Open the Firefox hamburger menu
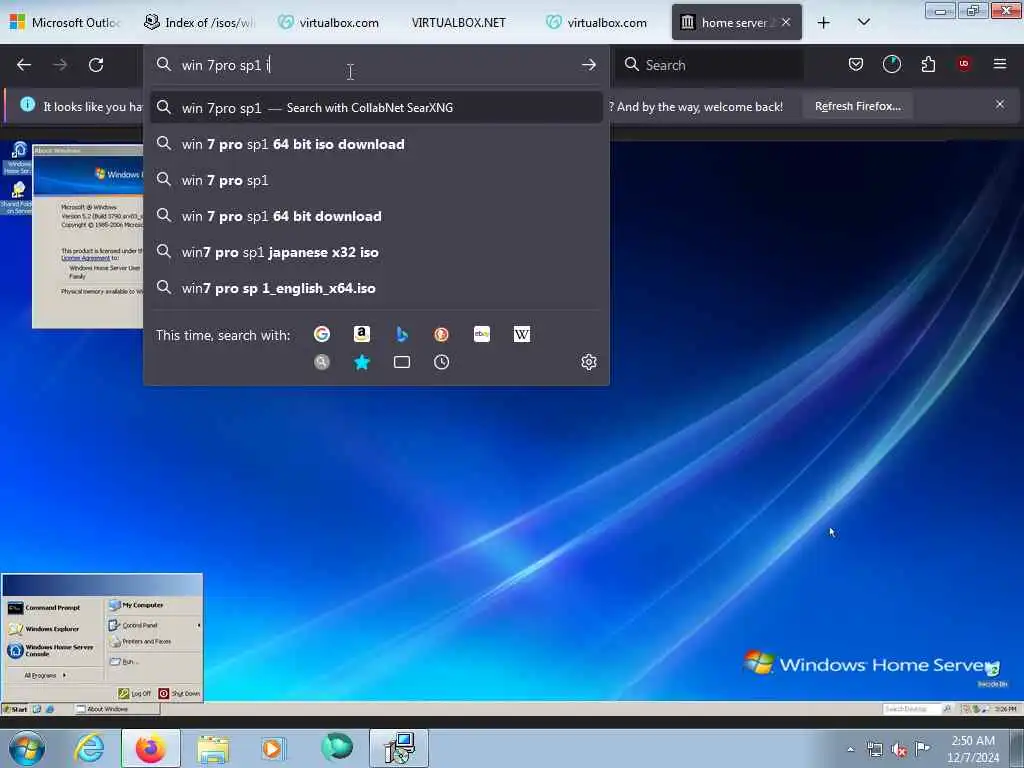 pyautogui.click(x=1000, y=64)
